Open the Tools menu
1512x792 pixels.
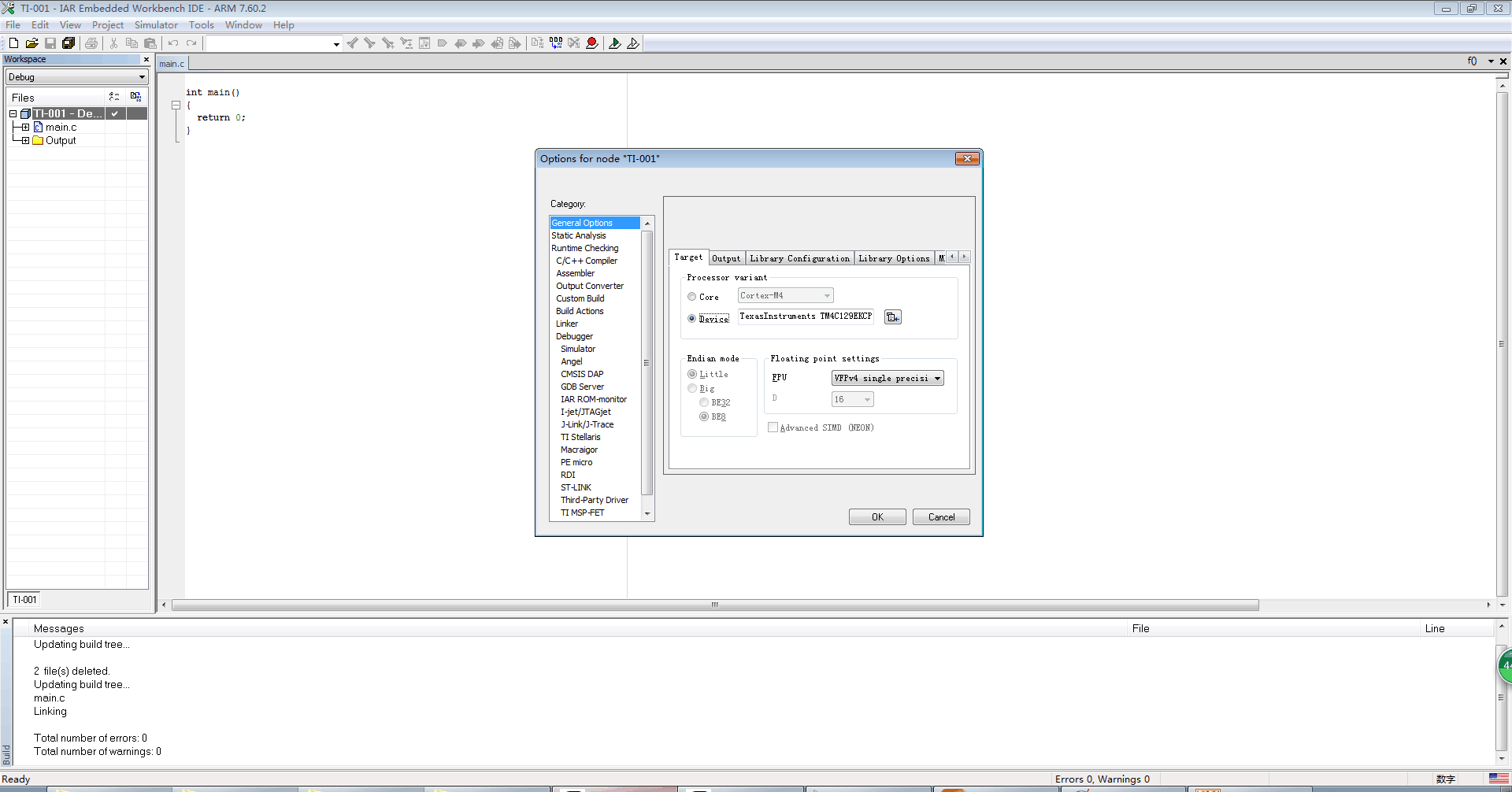[x=202, y=25]
